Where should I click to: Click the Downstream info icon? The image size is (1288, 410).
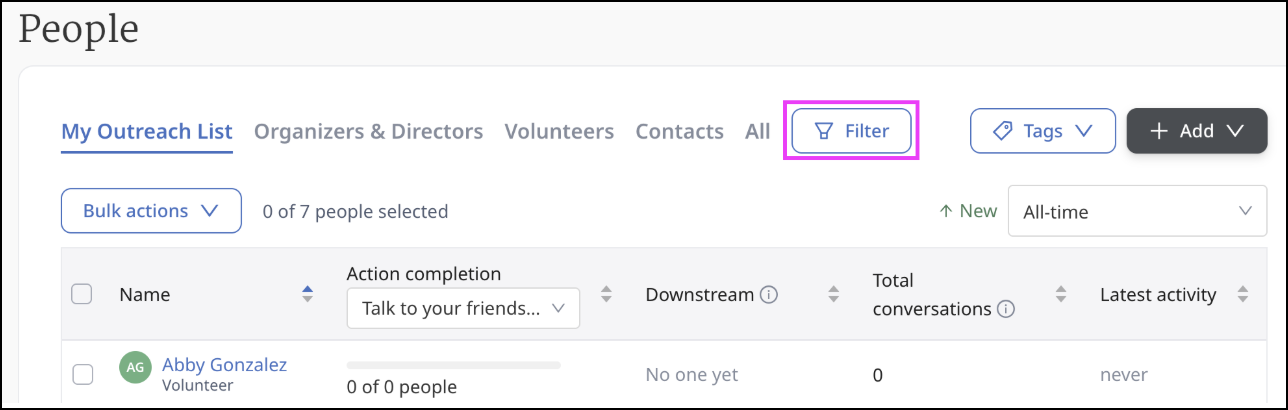769,295
